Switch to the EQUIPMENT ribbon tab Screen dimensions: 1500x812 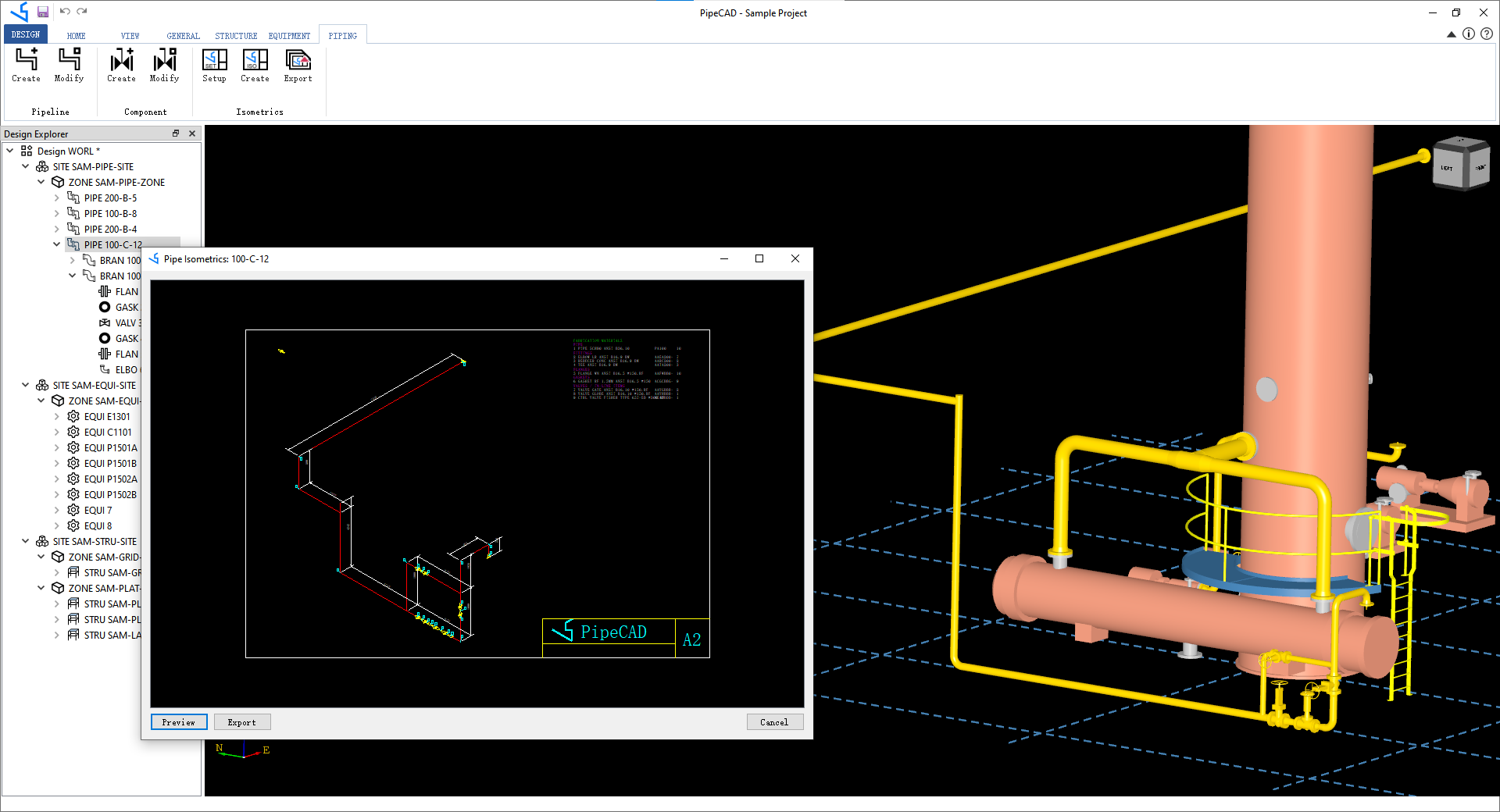289,36
